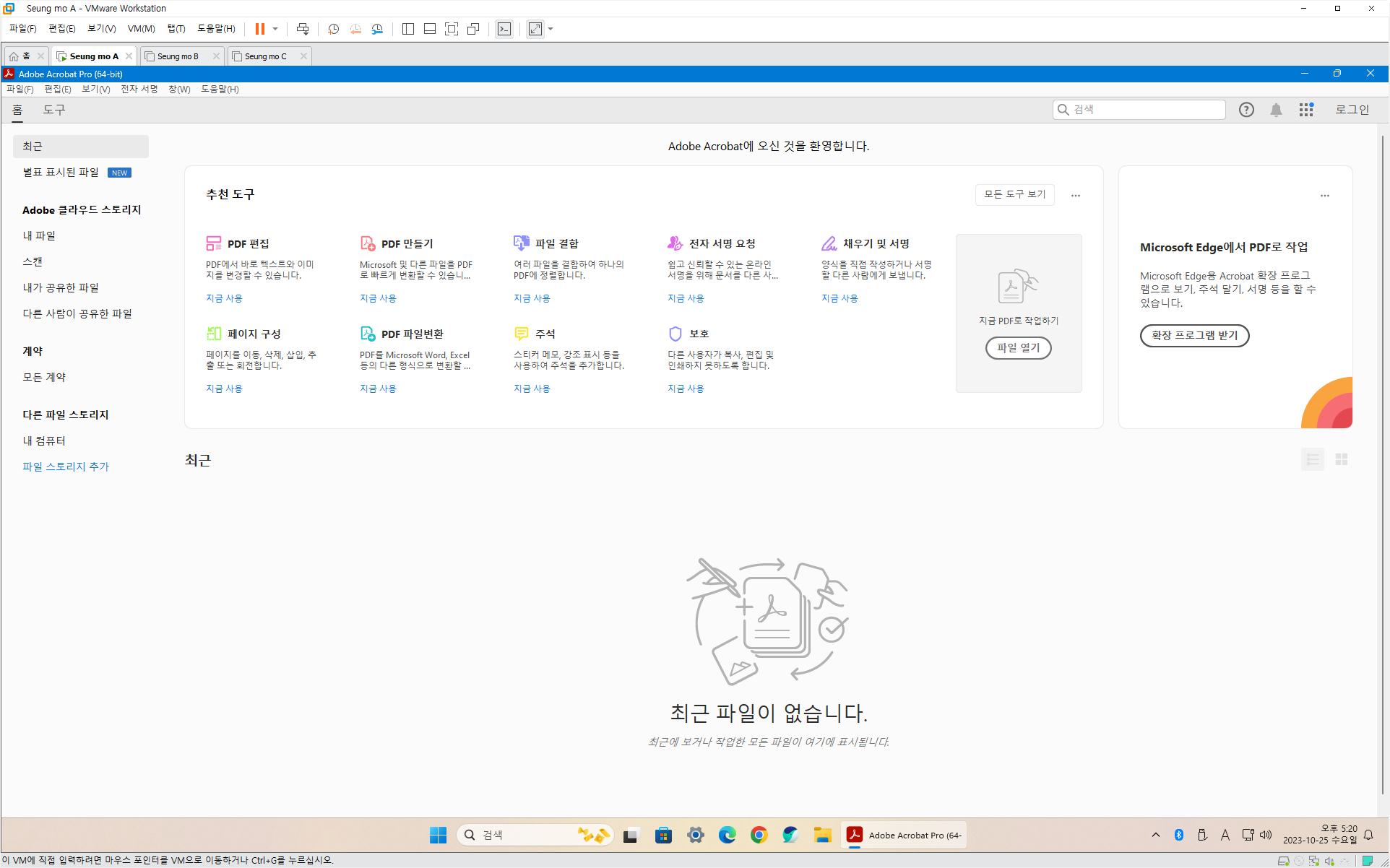
Task: Open the VMware pause button dropdown arrow
Action: 275,29
